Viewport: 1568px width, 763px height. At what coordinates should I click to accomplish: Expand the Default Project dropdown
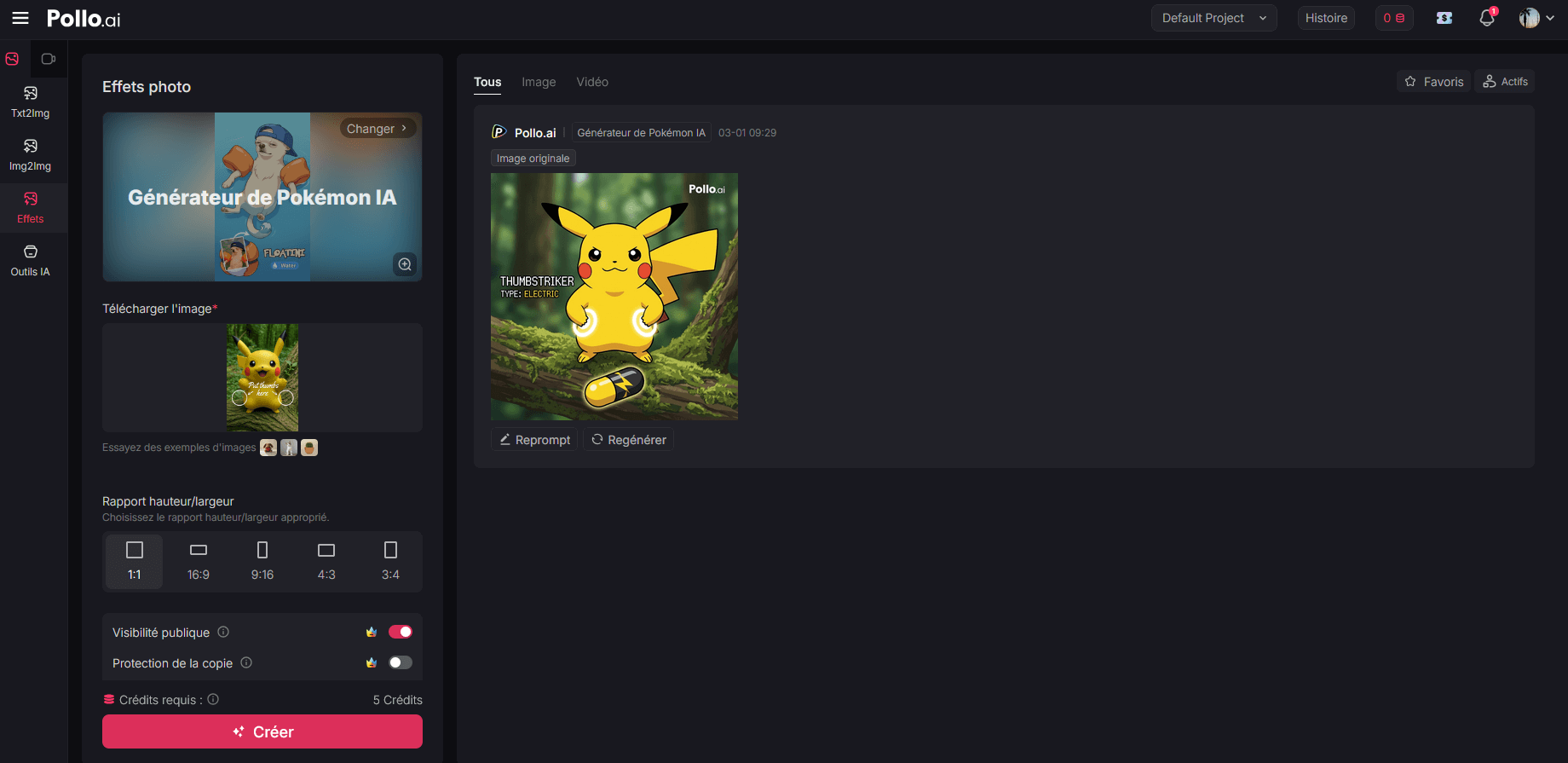point(1213,18)
